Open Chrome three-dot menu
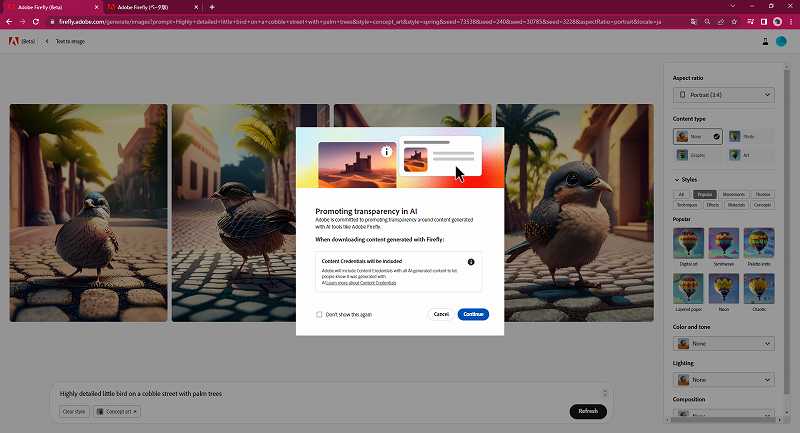The height and width of the screenshot is (433, 800). [791, 22]
